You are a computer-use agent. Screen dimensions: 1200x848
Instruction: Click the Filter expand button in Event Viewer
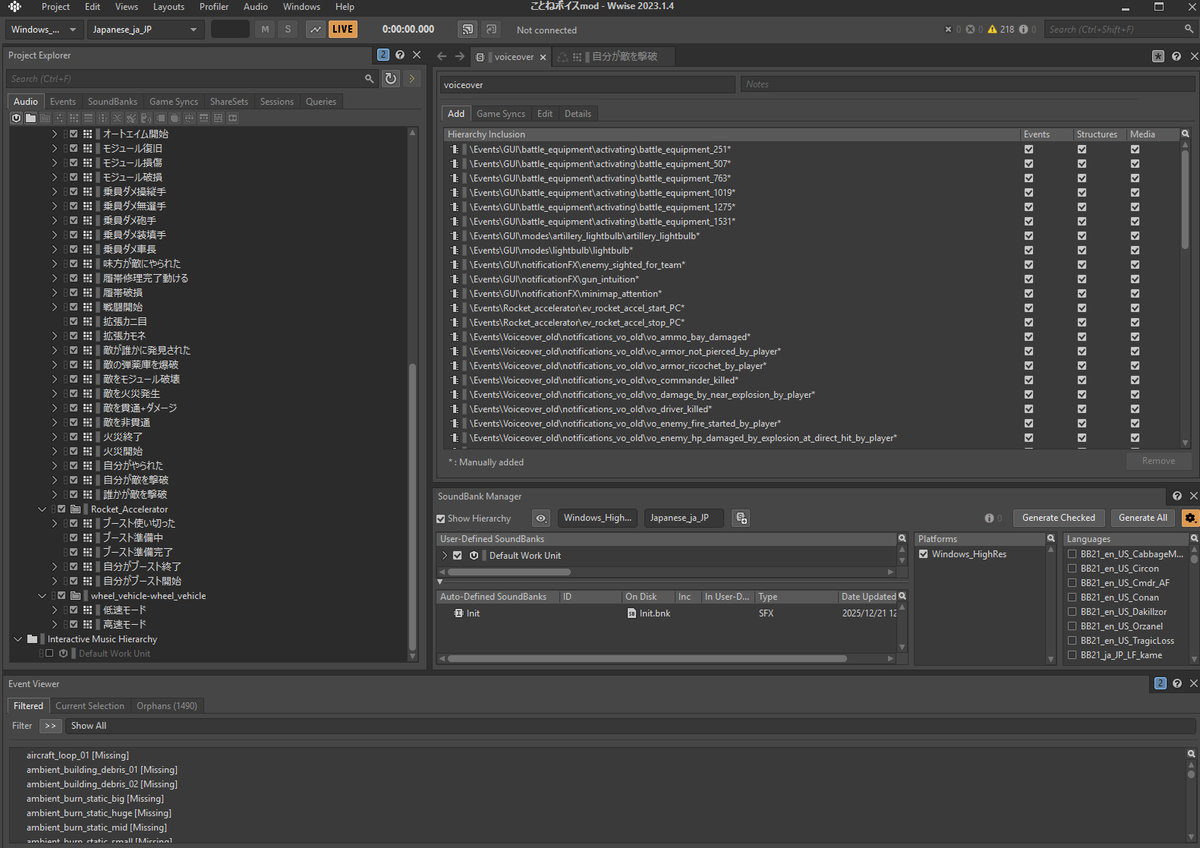tap(50, 726)
